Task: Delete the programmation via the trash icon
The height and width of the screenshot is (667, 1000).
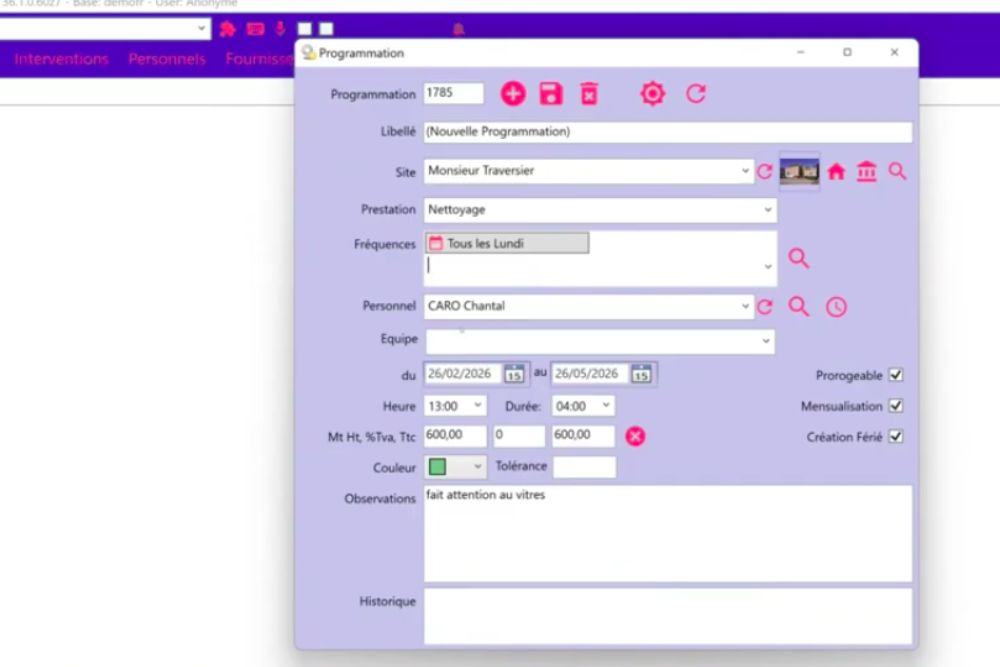Action: (x=590, y=93)
